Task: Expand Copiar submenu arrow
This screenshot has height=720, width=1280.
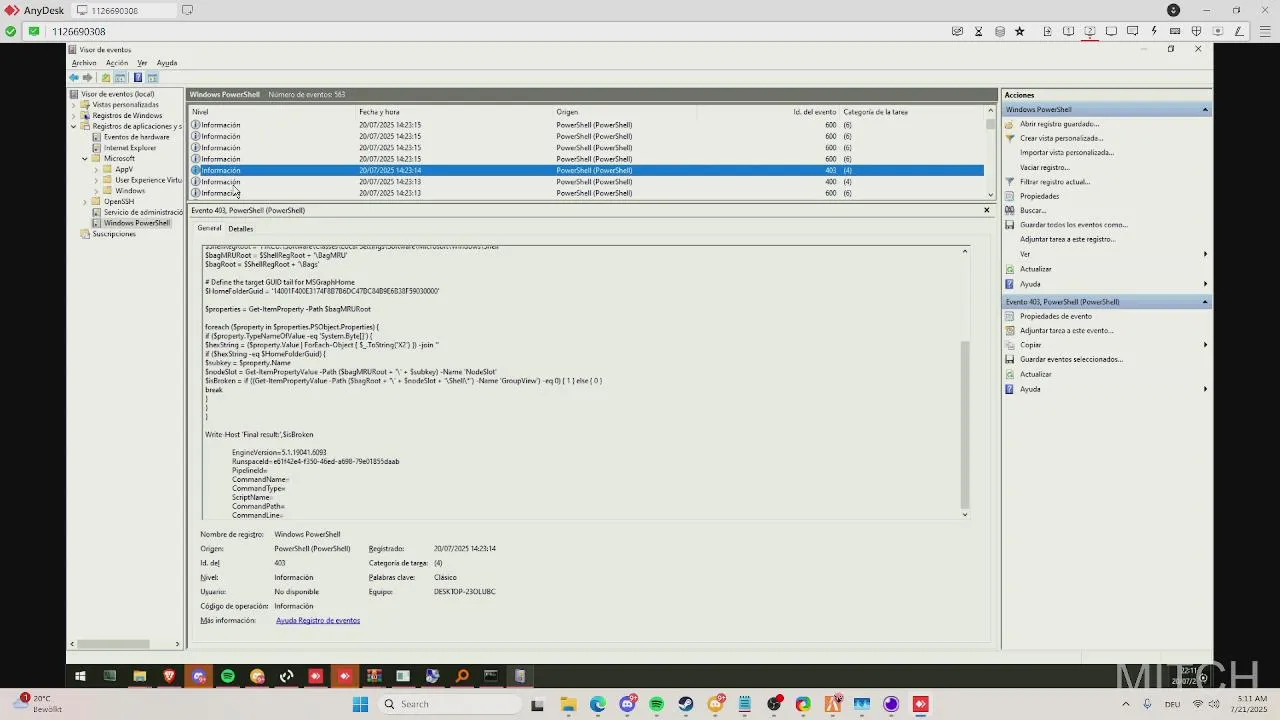Action: pyautogui.click(x=1205, y=345)
